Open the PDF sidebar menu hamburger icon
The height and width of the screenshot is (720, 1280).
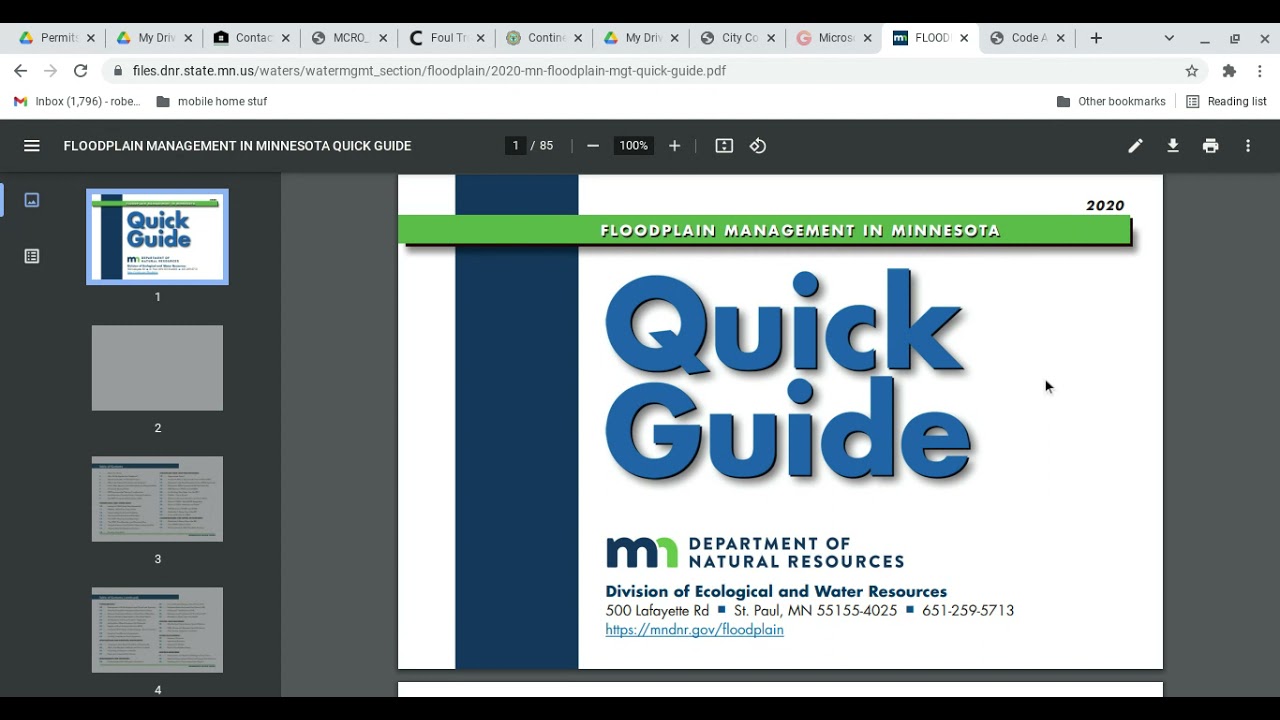[32, 146]
